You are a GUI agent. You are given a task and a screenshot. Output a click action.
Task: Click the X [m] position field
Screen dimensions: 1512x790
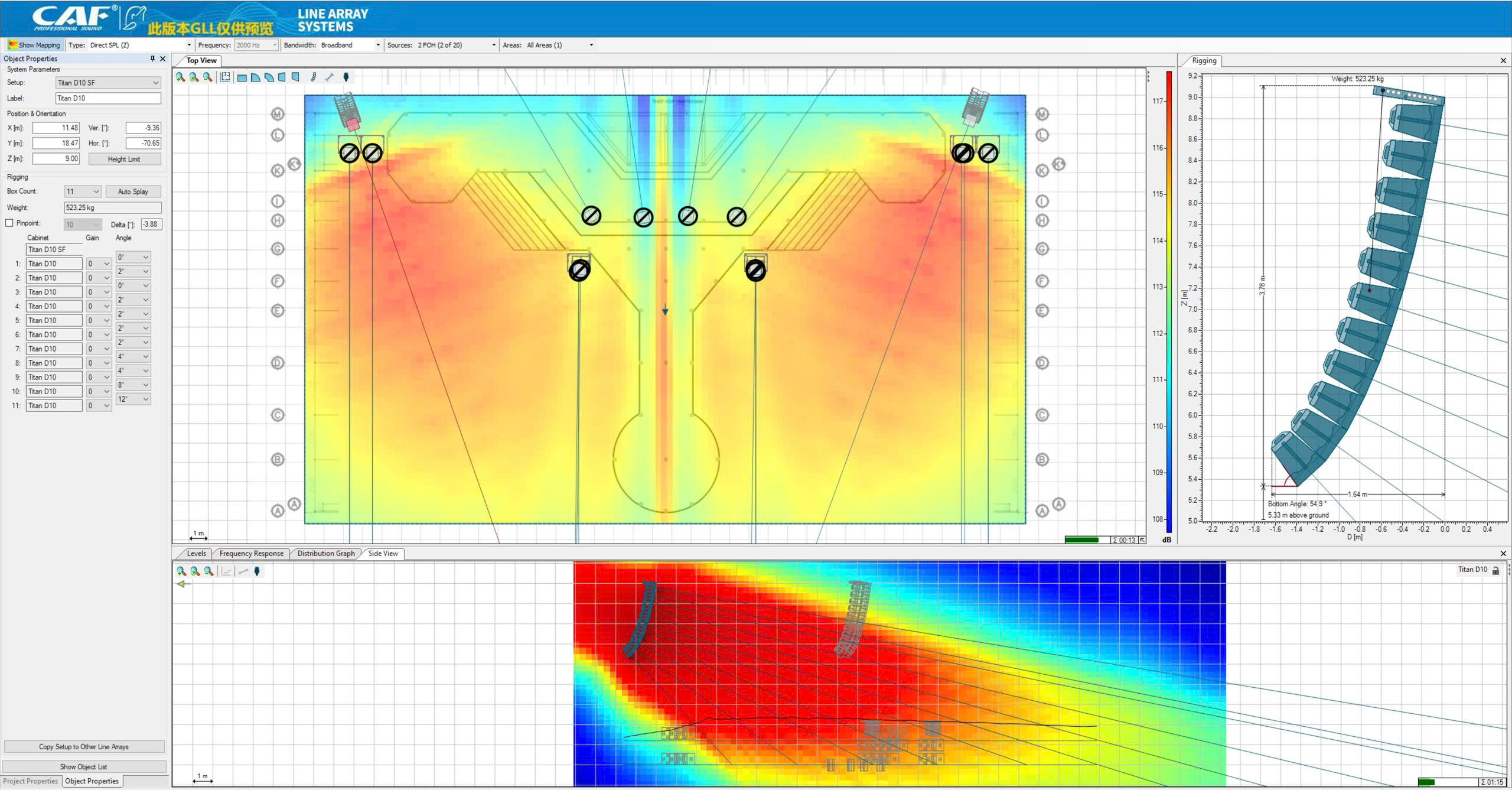pyautogui.click(x=56, y=128)
